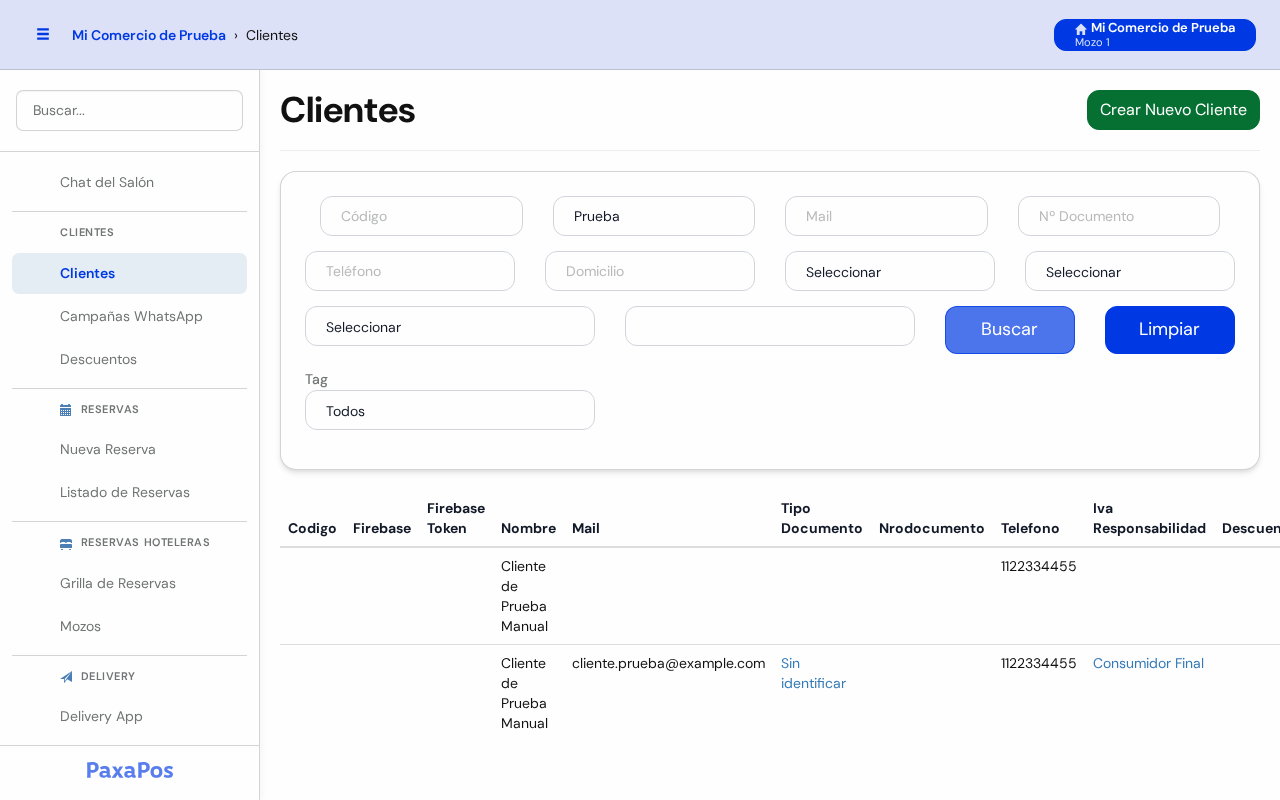This screenshot has height=800, width=1280.
Task: Click the Buscar search button
Action: (1010, 330)
